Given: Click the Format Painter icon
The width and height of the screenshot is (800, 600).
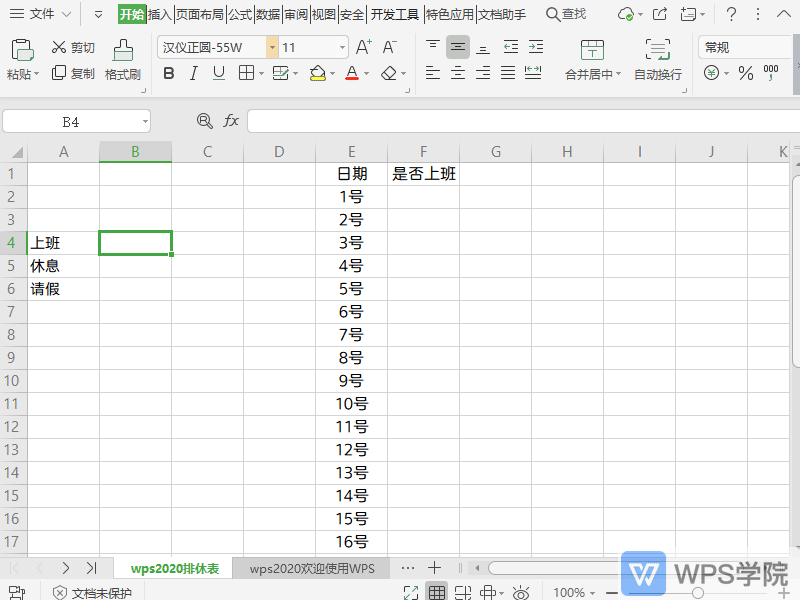Looking at the screenshot, I should [x=122, y=52].
